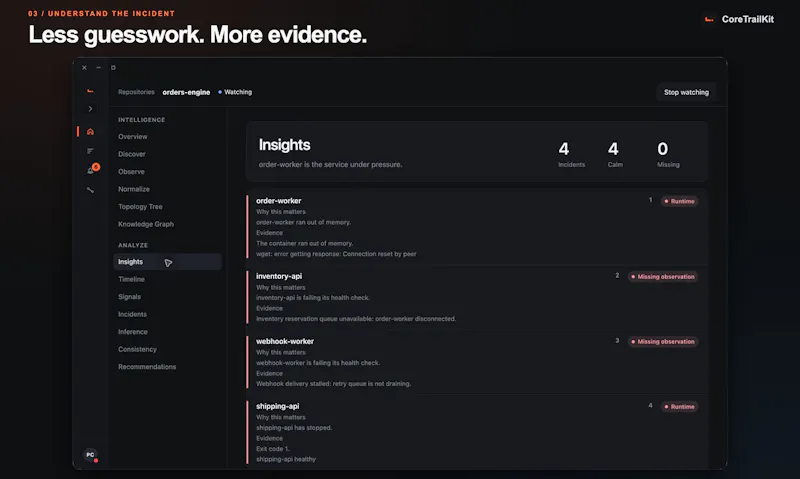800x479 pixels.
Task: Navigate to Topology Tree
Action: [x=140, y=207]
